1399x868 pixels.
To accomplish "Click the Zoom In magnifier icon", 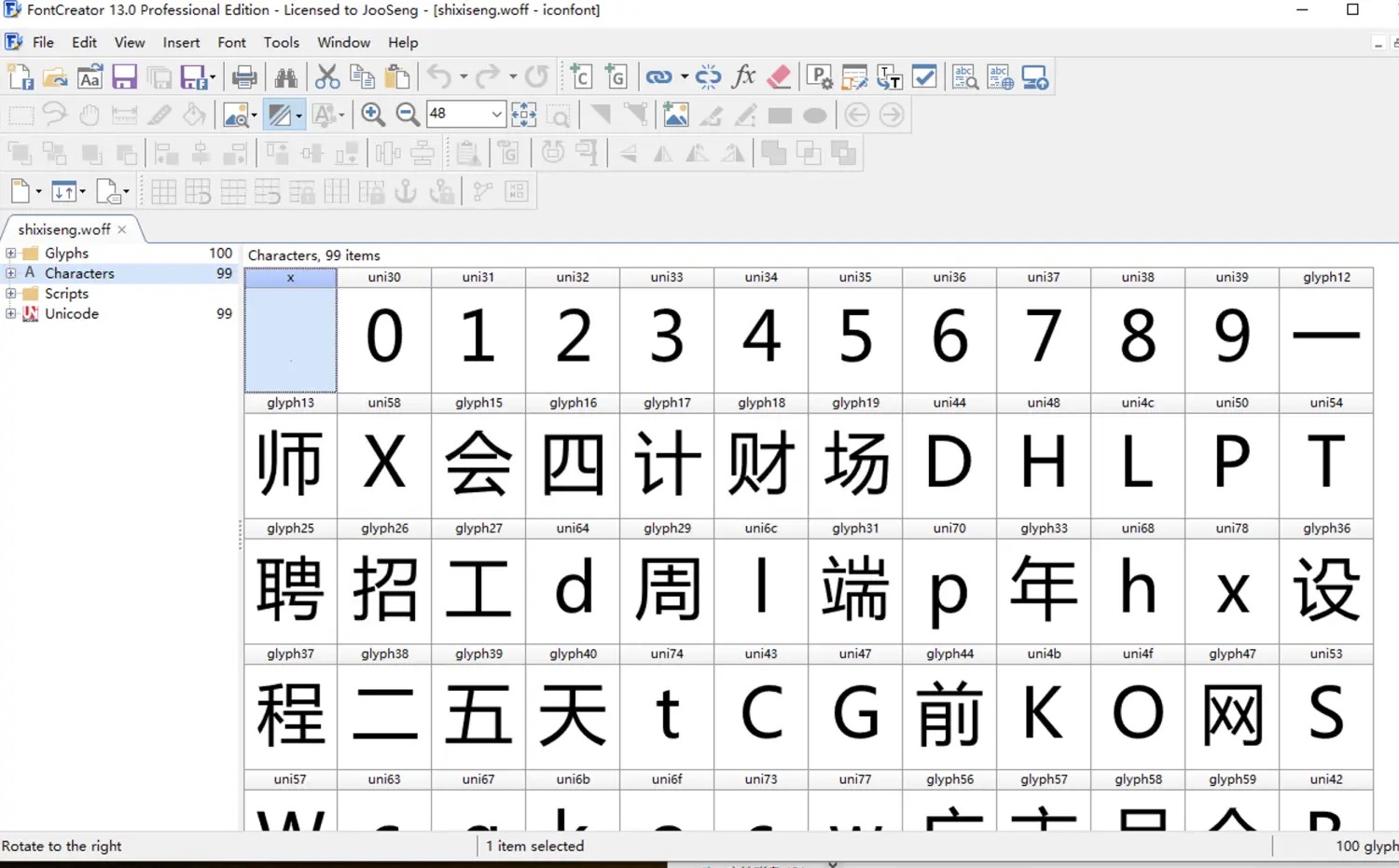I will [x=373, y=115].
